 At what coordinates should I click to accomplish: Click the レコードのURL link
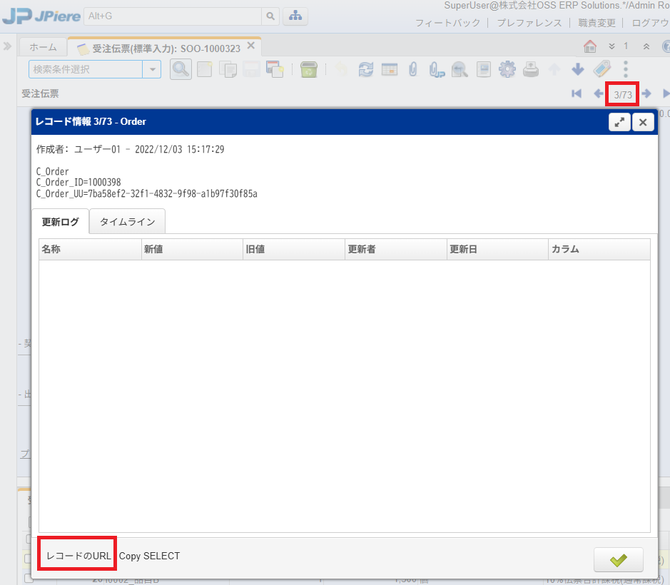pyautogui.click(x=78, y=556)
